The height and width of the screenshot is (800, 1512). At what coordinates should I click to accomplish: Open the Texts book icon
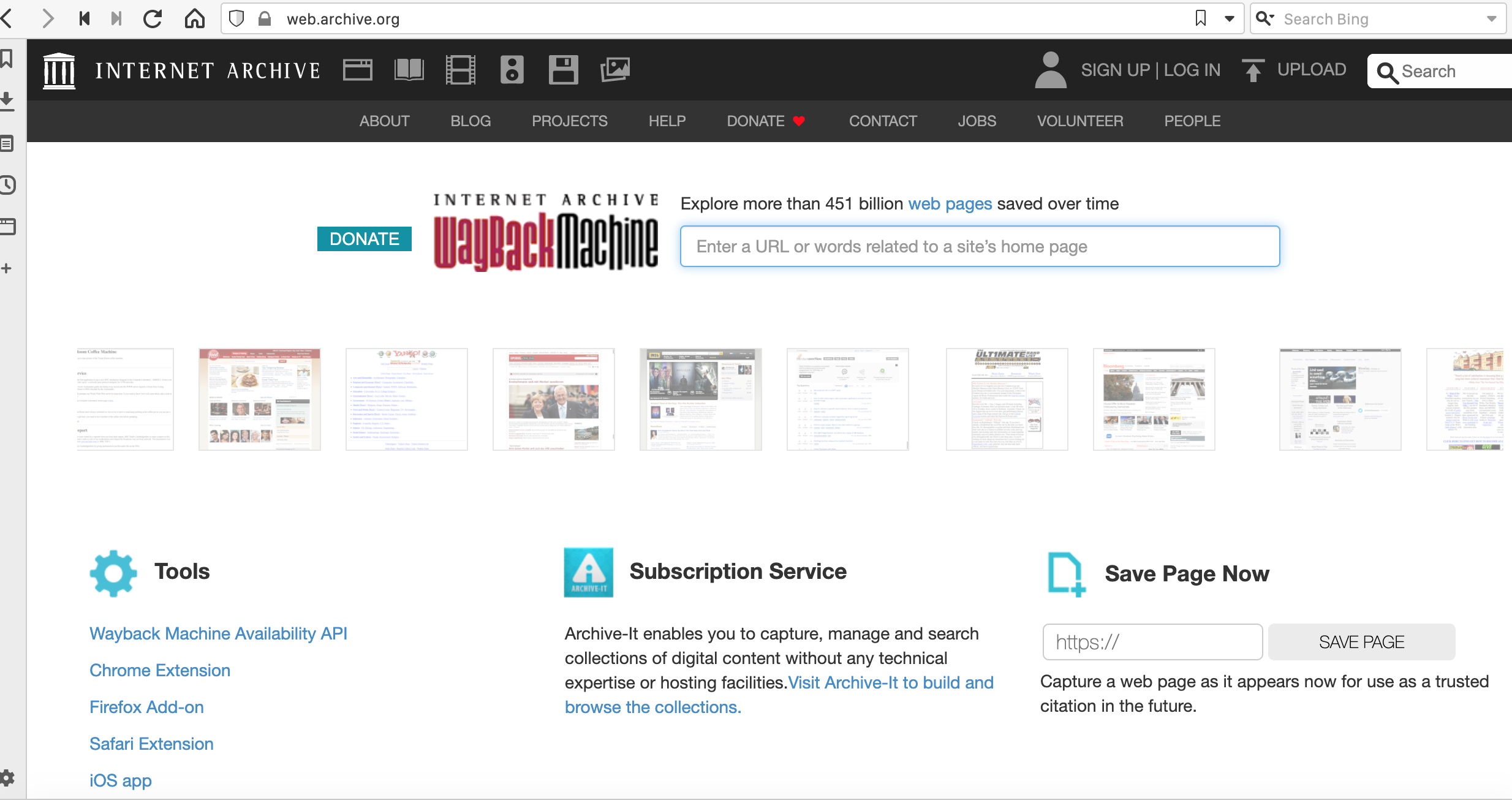[x=409, y=70]
